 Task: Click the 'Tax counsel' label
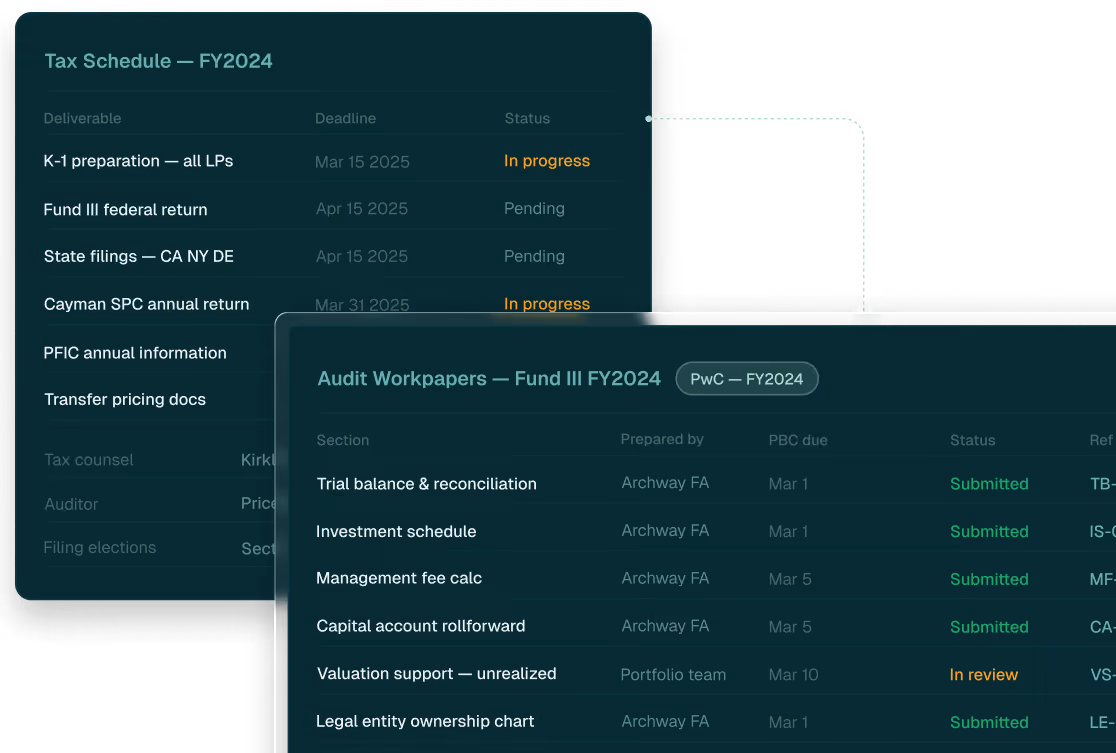(89, 460)
